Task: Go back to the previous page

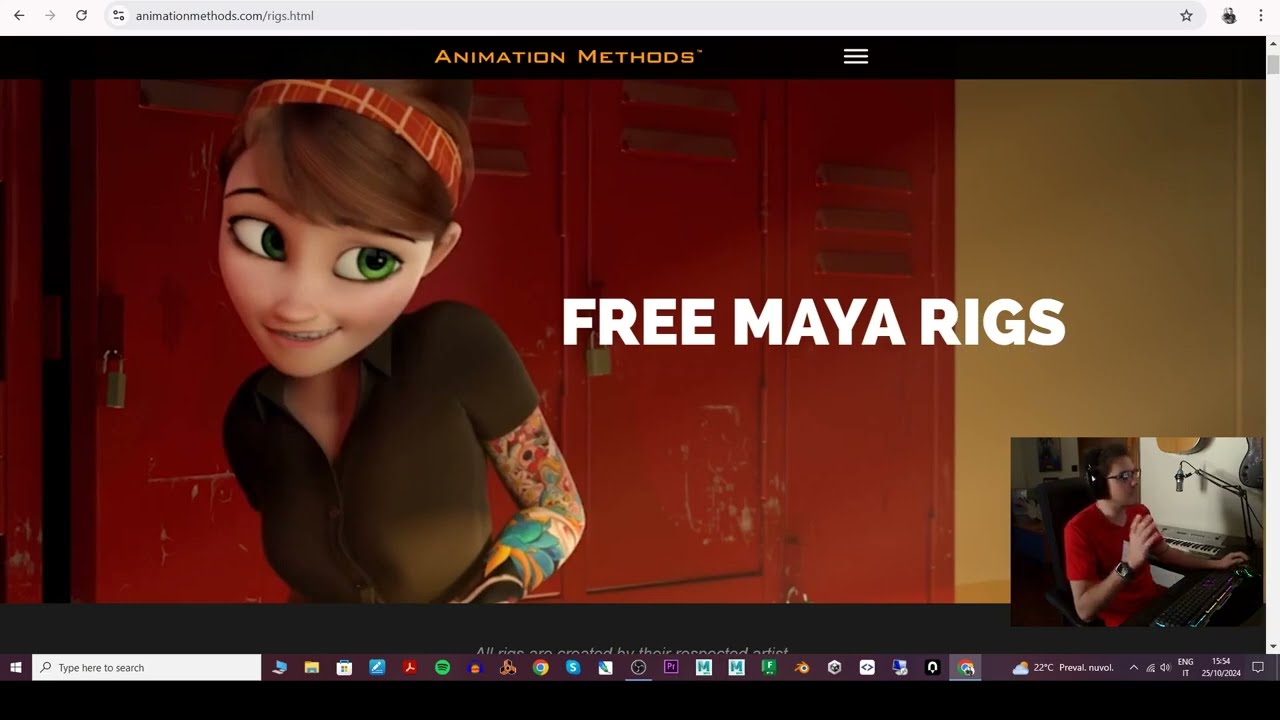Action: click(x=19, y=16)
